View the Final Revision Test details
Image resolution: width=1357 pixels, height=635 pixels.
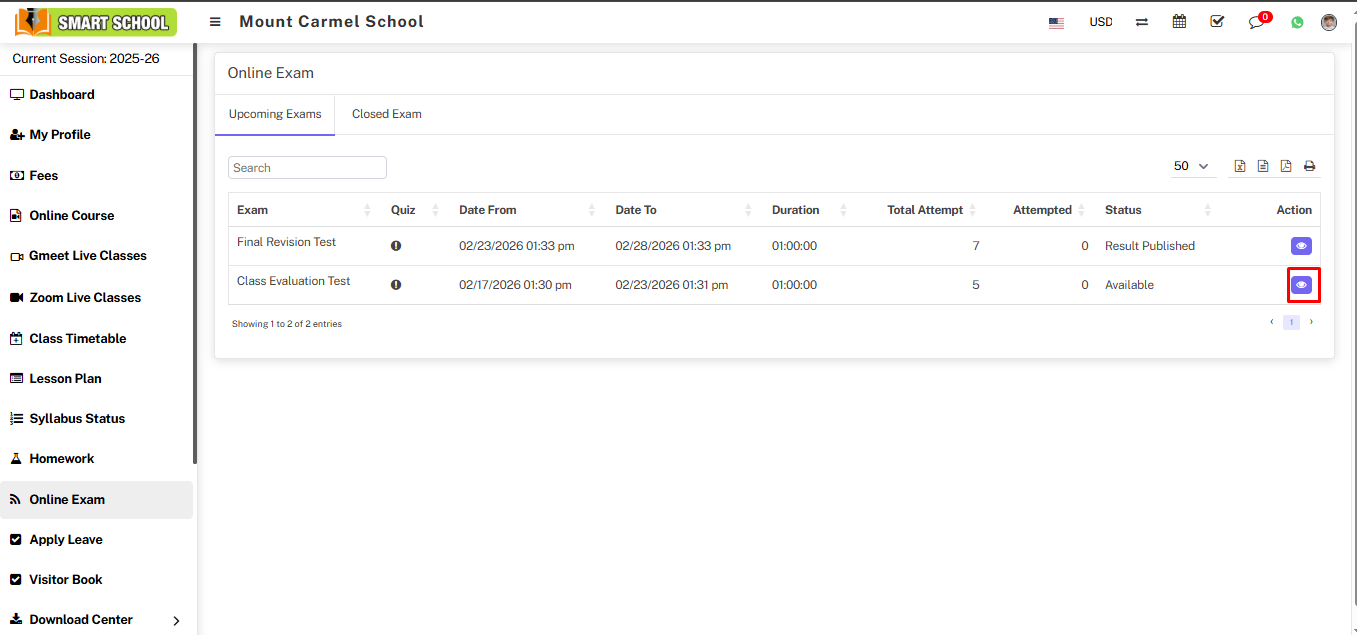1301,246
